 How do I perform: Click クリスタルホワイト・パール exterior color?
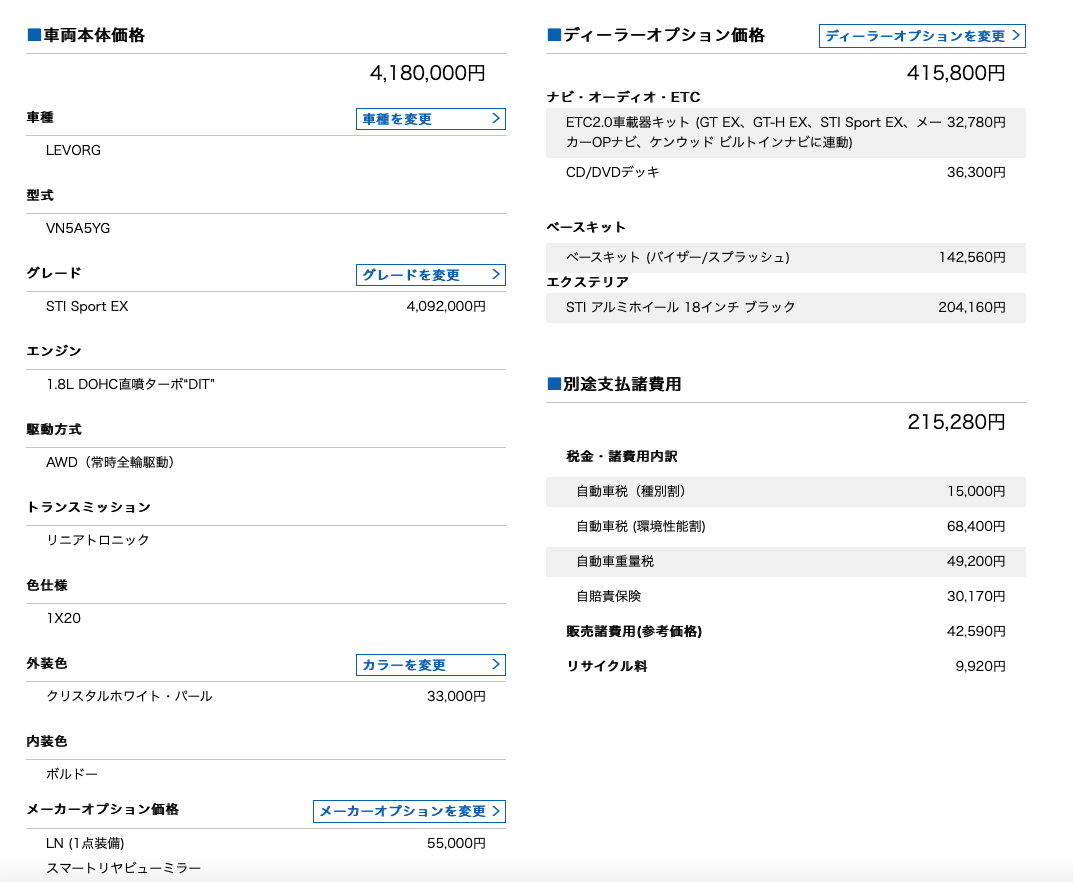pyautogui.click(x=129, y=697)
